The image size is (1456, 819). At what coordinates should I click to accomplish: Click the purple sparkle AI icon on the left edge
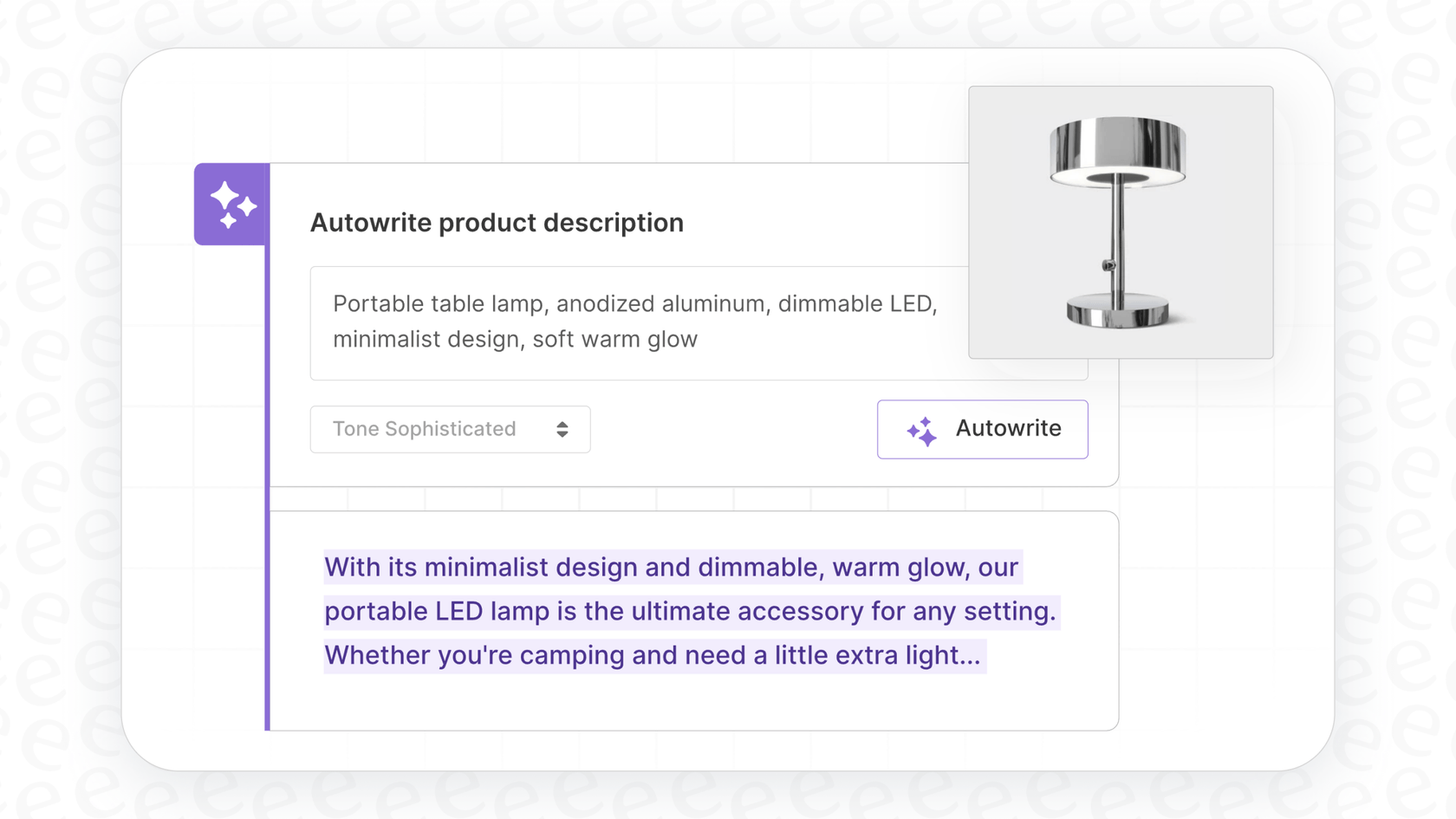point(231,205)
